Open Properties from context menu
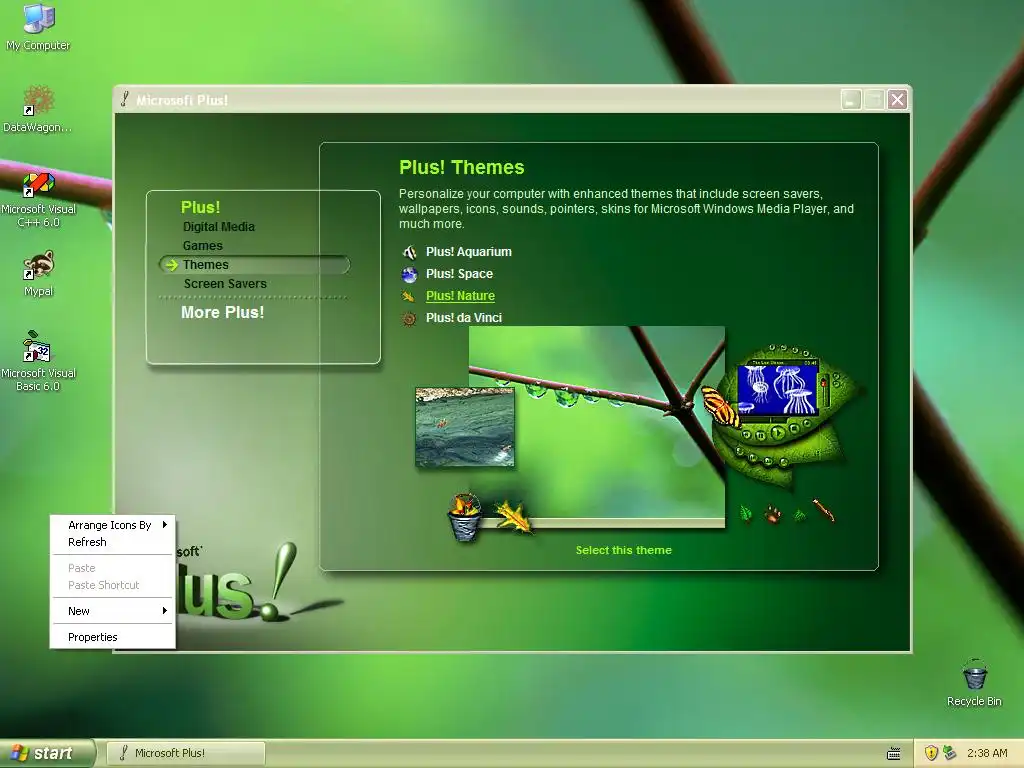Viewport: 1024px width, 768px height. [113, 637]
